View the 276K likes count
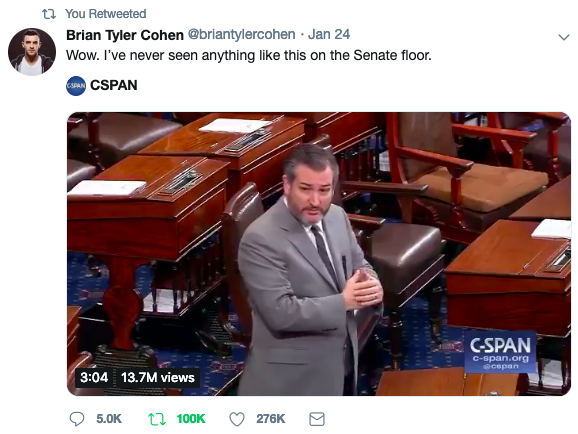The image size is (578, 434). [x=271, y=419]
